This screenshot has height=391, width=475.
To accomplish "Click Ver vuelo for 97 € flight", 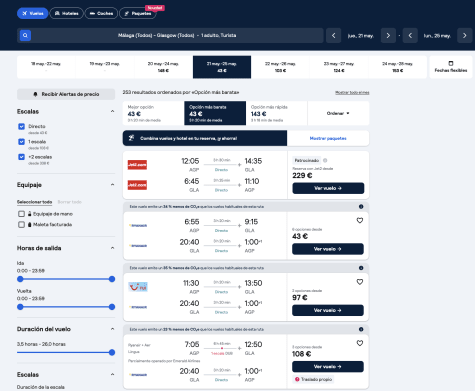I will point(328,310).
